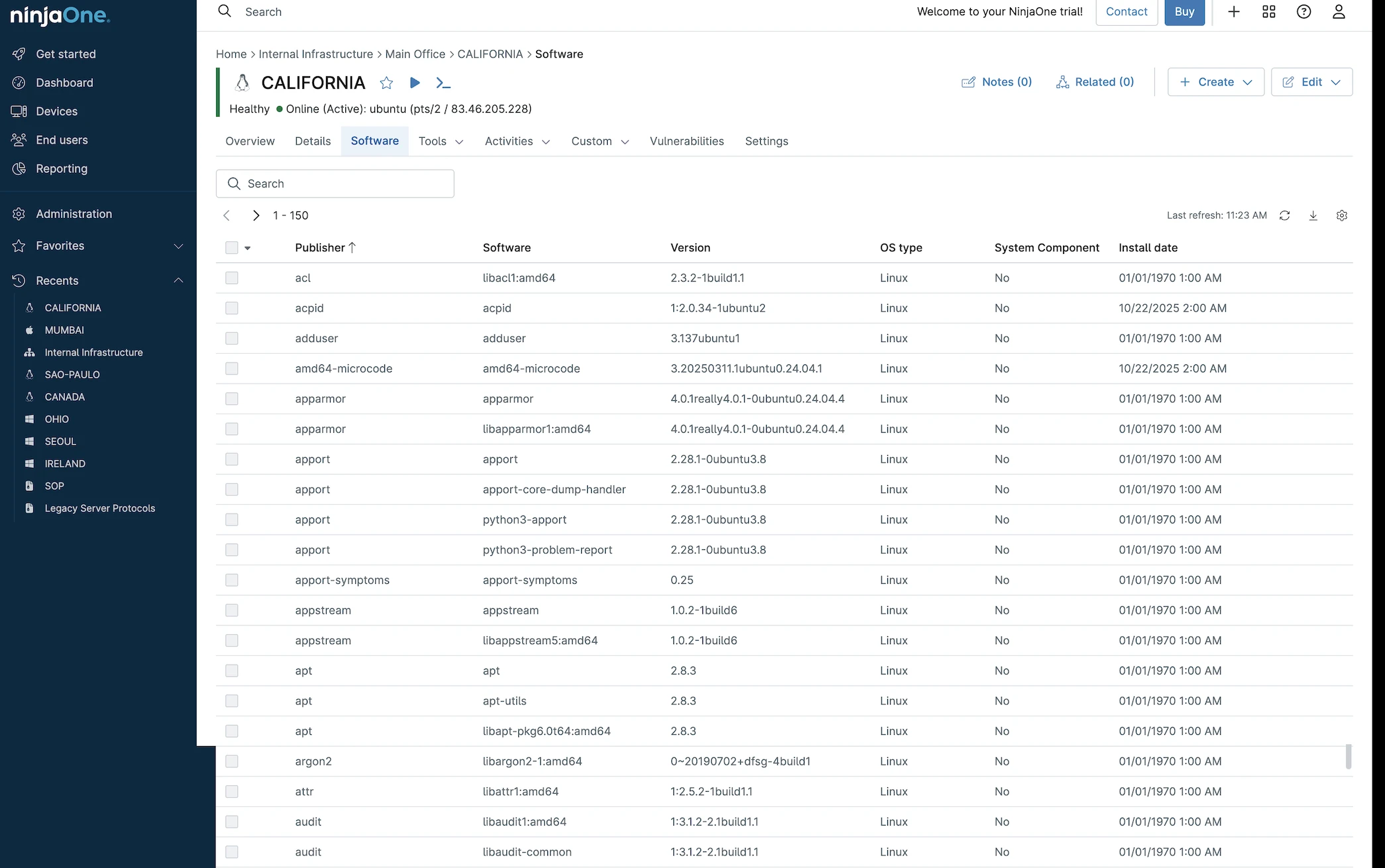
Task: Click the vertical scrollbar thumb
Action: pos(1348,757)
